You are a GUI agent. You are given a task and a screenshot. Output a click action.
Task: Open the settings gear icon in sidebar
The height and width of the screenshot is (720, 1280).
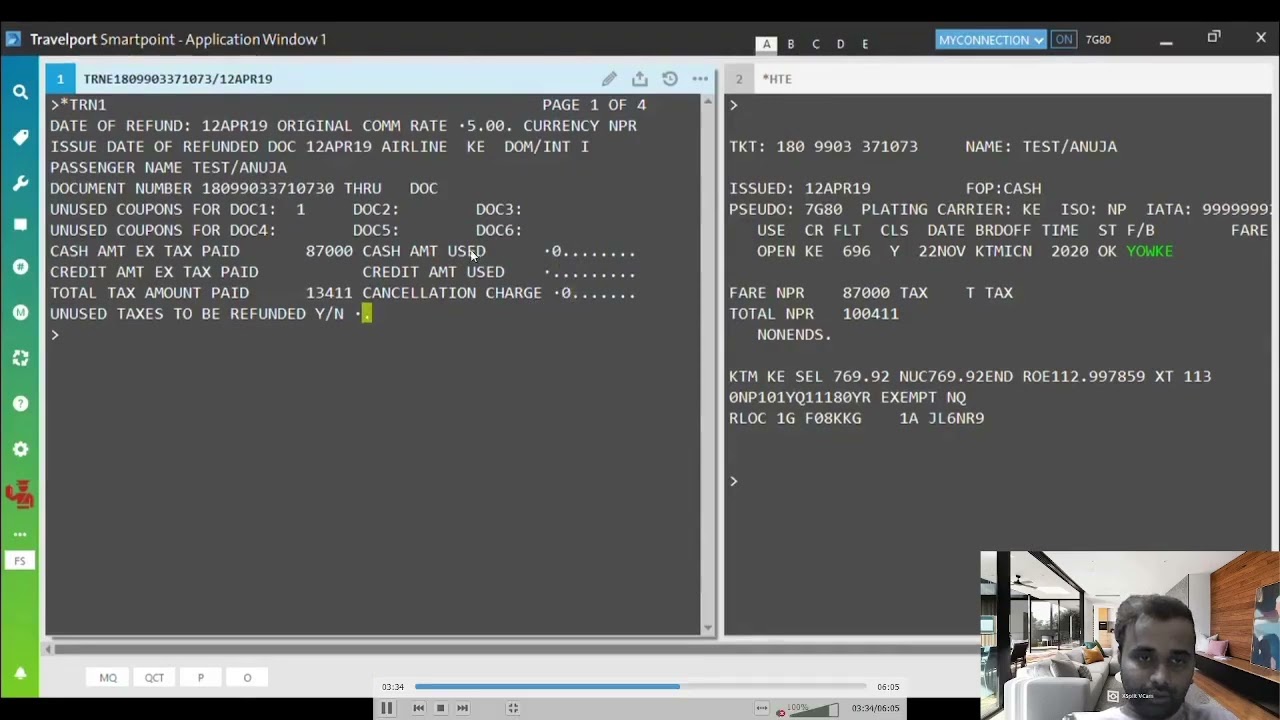(x=20, y=450)
